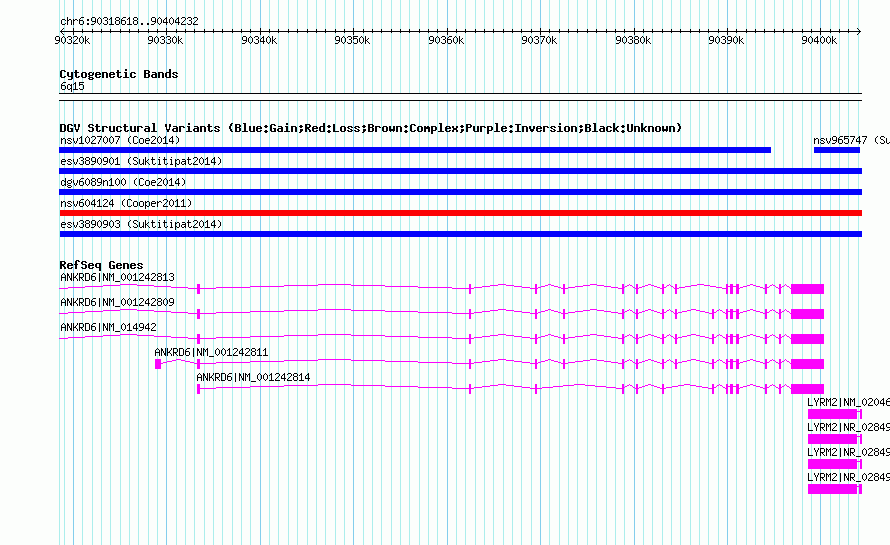Click the red loss bar for nsv604124
The height and width of the screenshot is (545, 890).
460,213
